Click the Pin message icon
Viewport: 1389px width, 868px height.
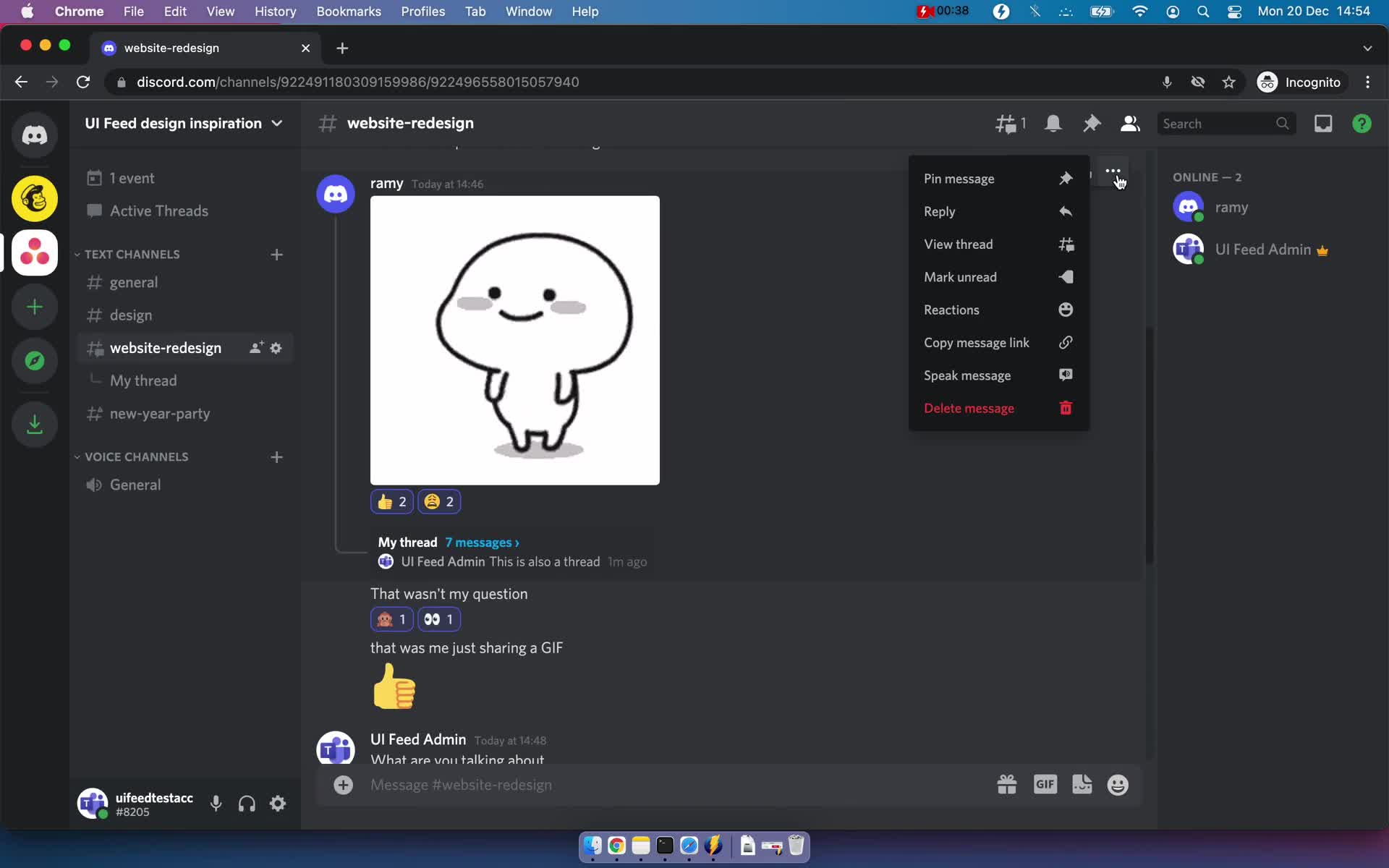[1065, 177]
